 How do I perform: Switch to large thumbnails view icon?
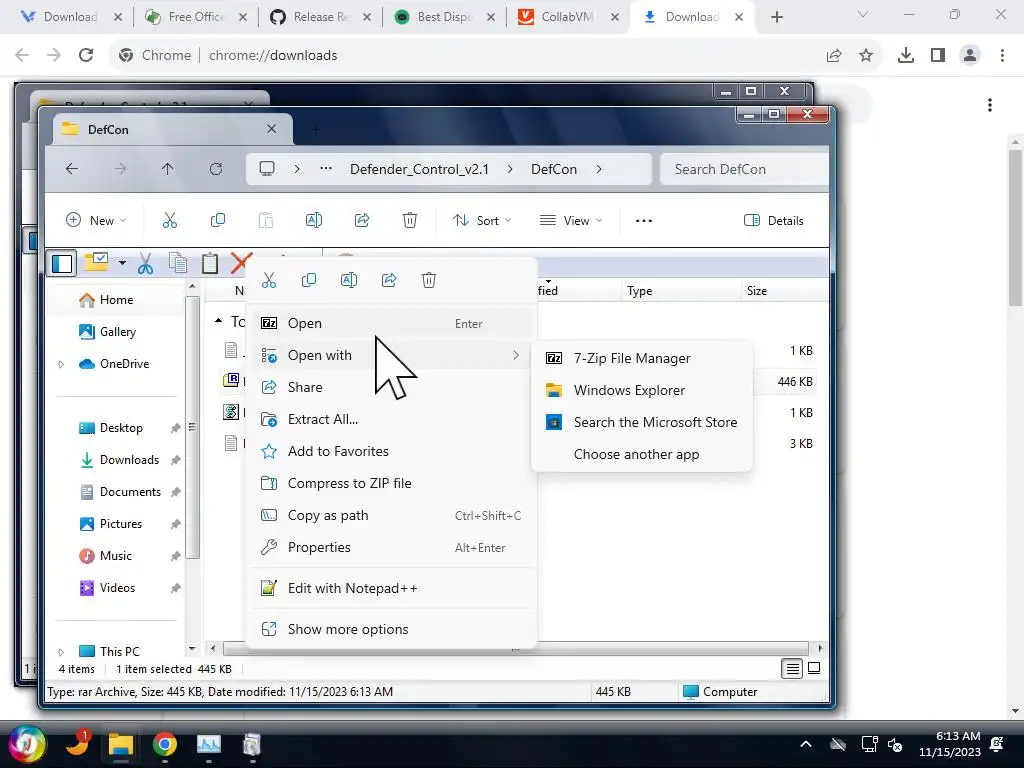point(814,668)
